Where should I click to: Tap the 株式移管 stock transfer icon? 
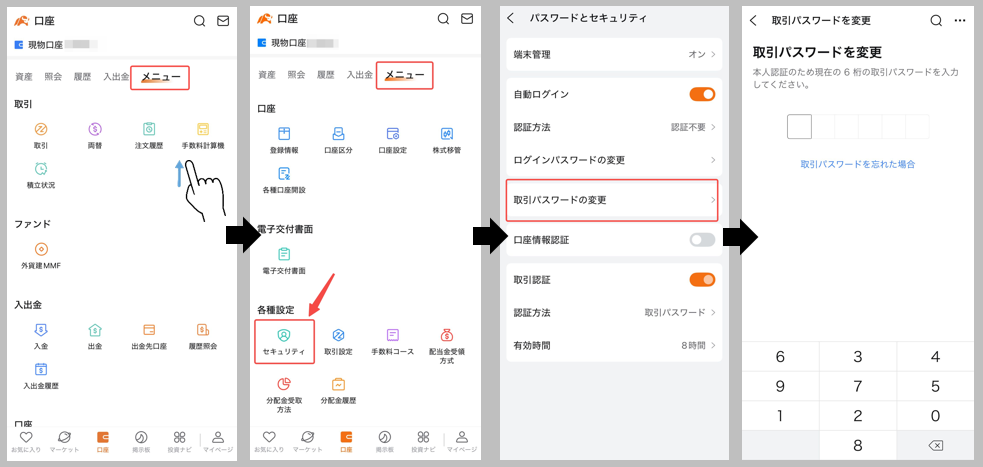pyautogui.click(x=446, y=138)
